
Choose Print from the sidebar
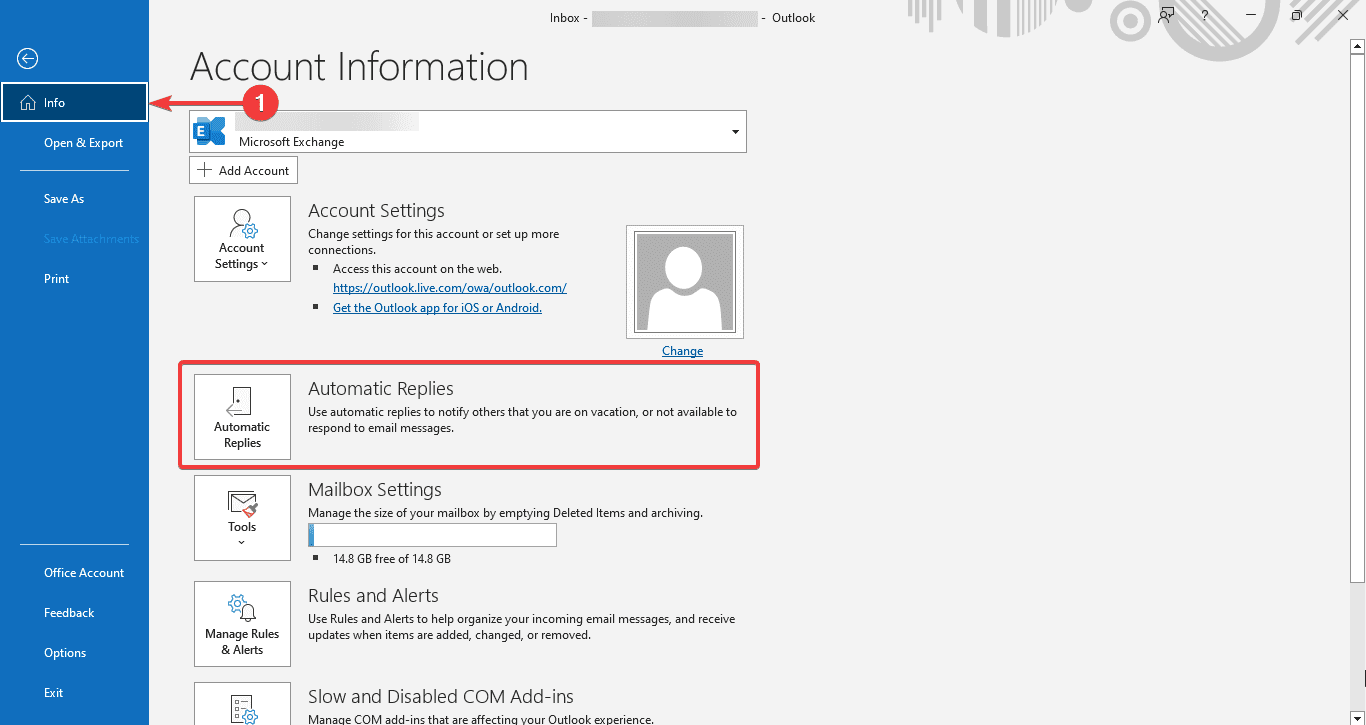57,279
